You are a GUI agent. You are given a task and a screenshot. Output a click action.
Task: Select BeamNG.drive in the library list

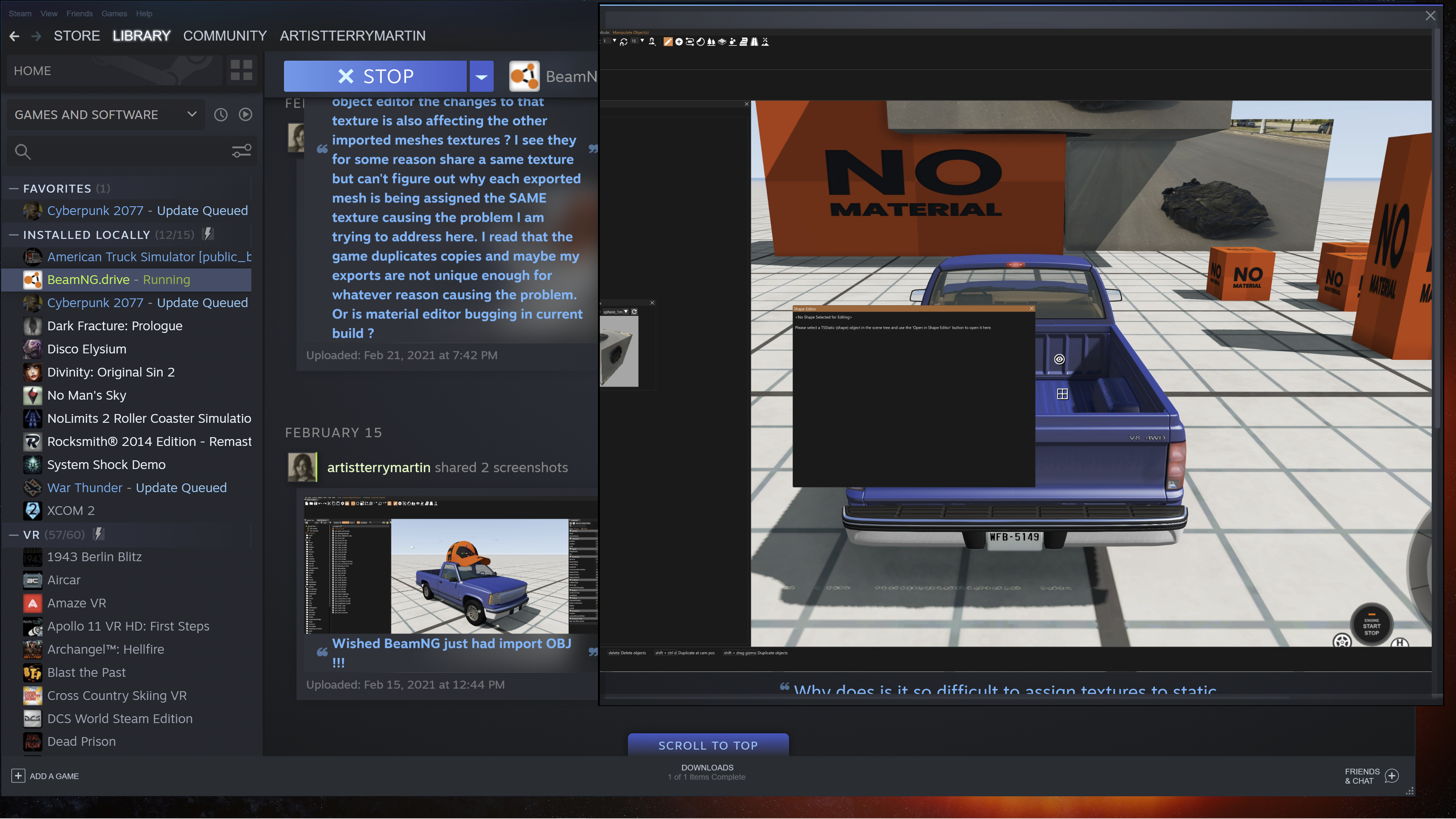point(127,280)
